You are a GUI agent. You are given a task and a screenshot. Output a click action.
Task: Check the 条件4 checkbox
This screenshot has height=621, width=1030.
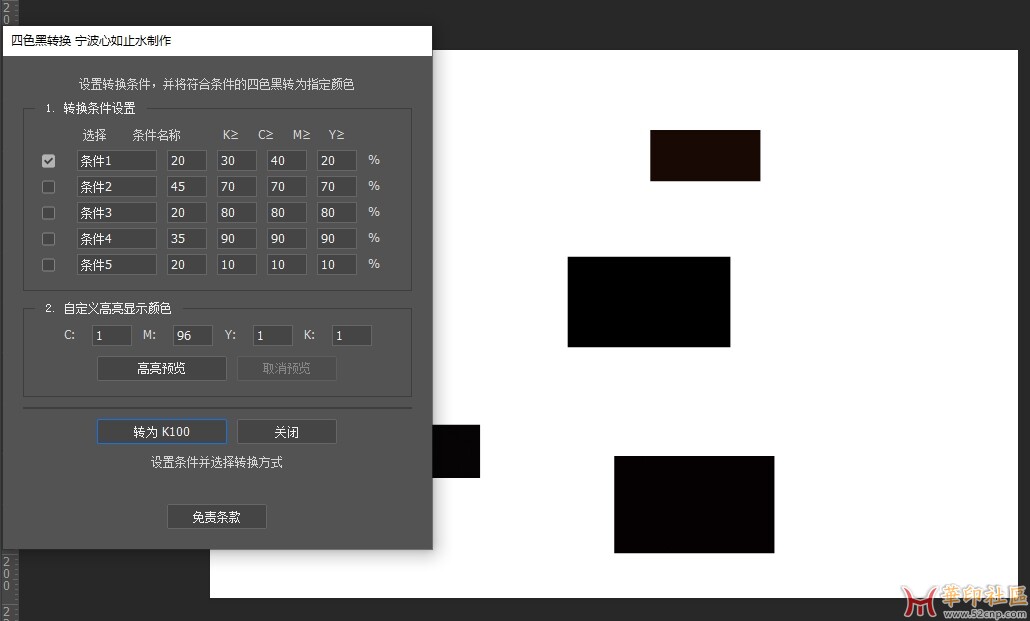48,239
